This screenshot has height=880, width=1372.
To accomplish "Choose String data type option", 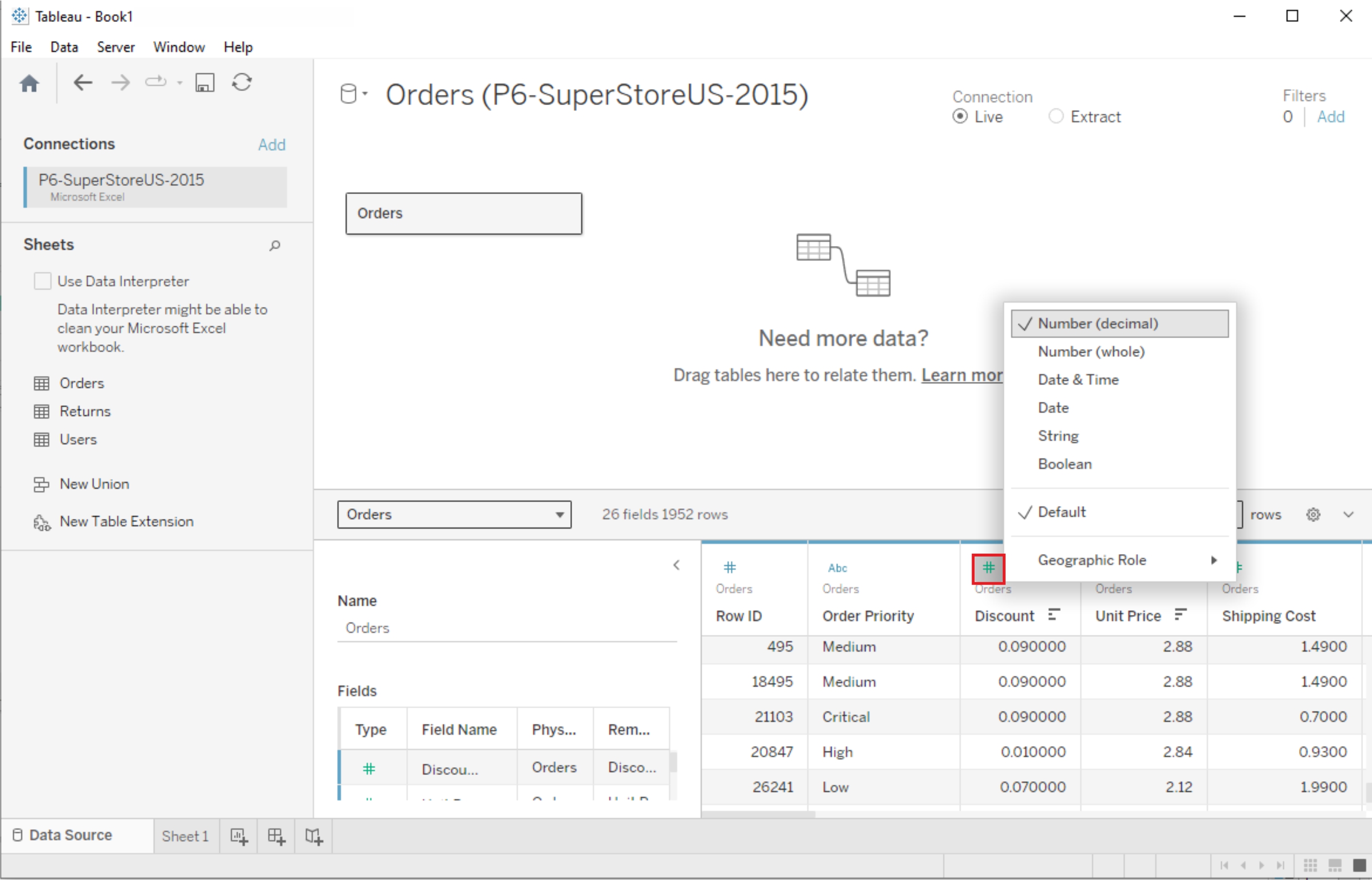I will pyautogui.click(x=1119, y=435).
